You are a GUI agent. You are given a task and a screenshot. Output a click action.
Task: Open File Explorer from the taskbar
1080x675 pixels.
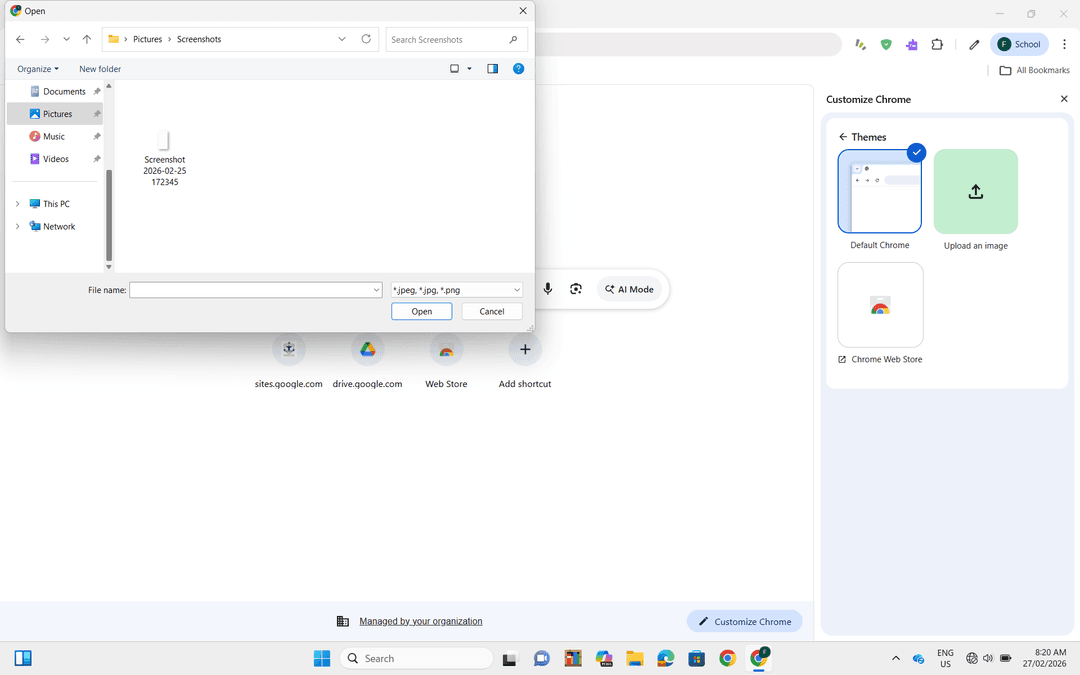634,658
